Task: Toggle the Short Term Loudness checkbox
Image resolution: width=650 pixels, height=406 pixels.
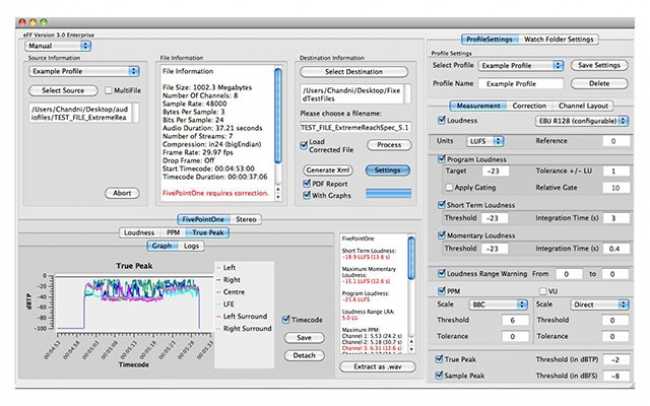Action: pyautogui.click(x=441, y=204)
